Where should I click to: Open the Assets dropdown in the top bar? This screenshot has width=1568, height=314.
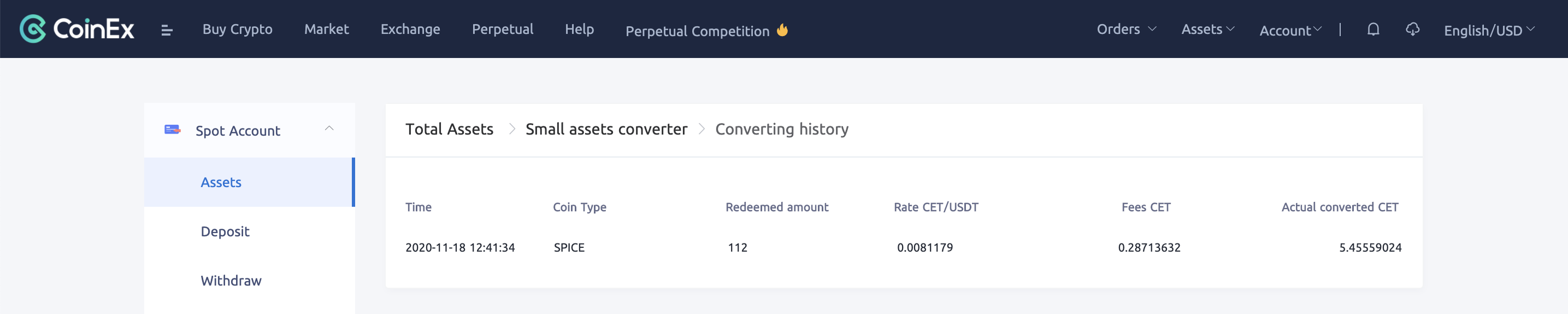pyautogui.click(x=1207, y=29)
